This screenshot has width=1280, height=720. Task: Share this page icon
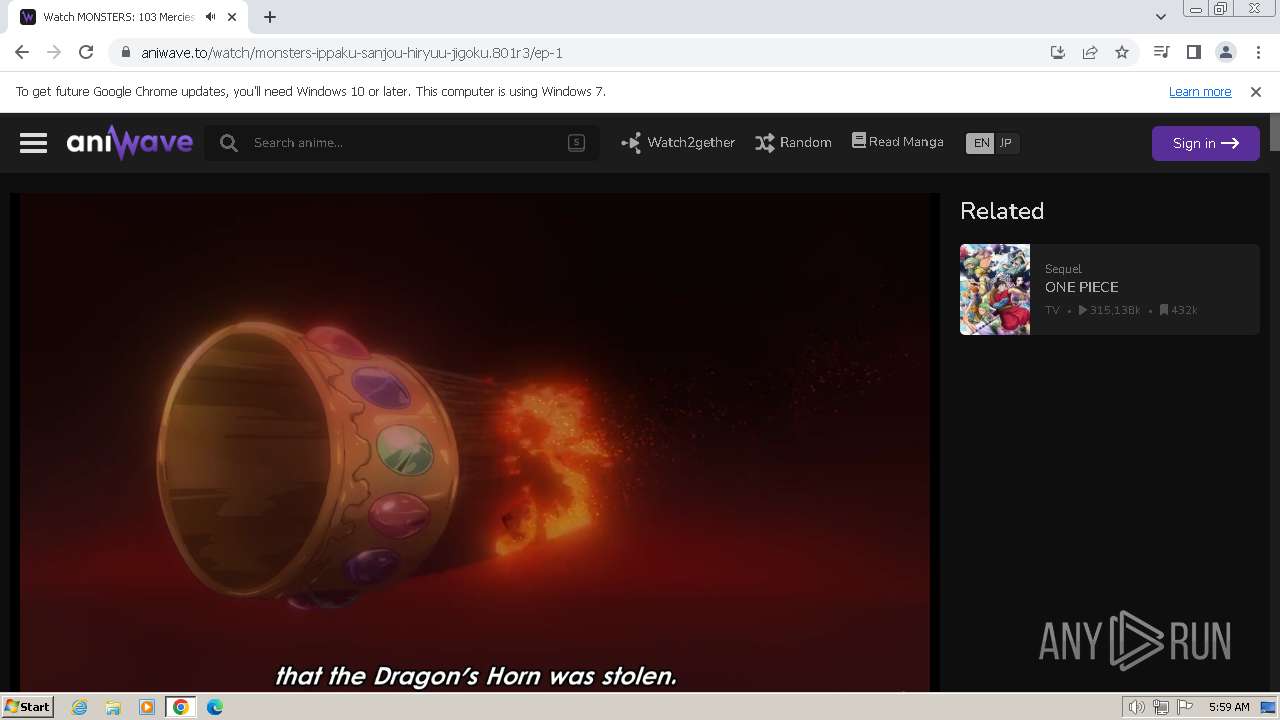click(x=1090, y=52)
